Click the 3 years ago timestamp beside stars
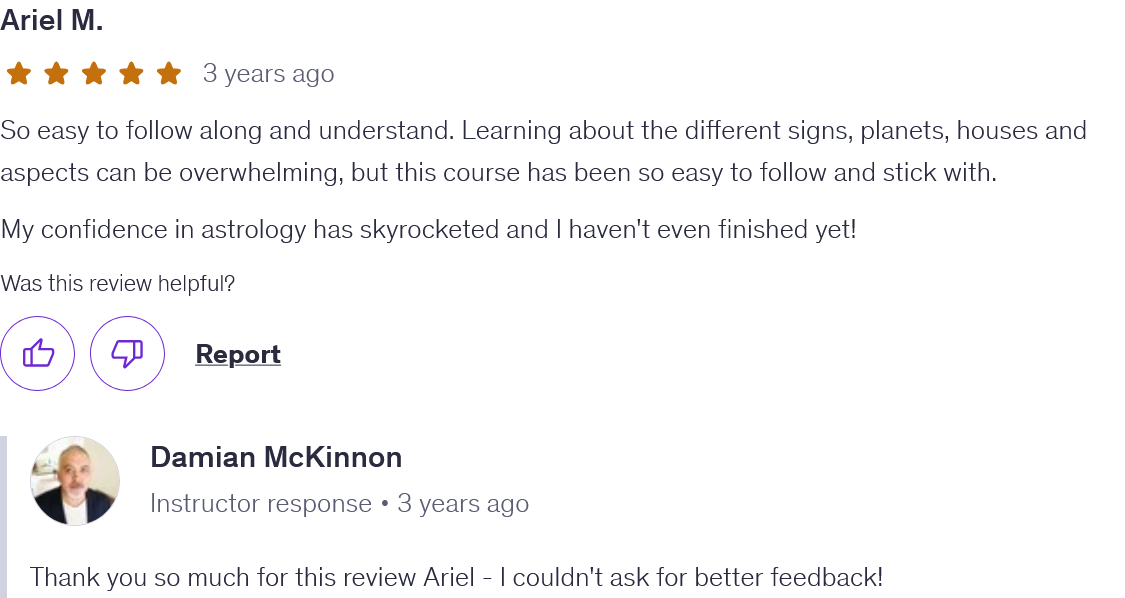 (x=268, y=73)
